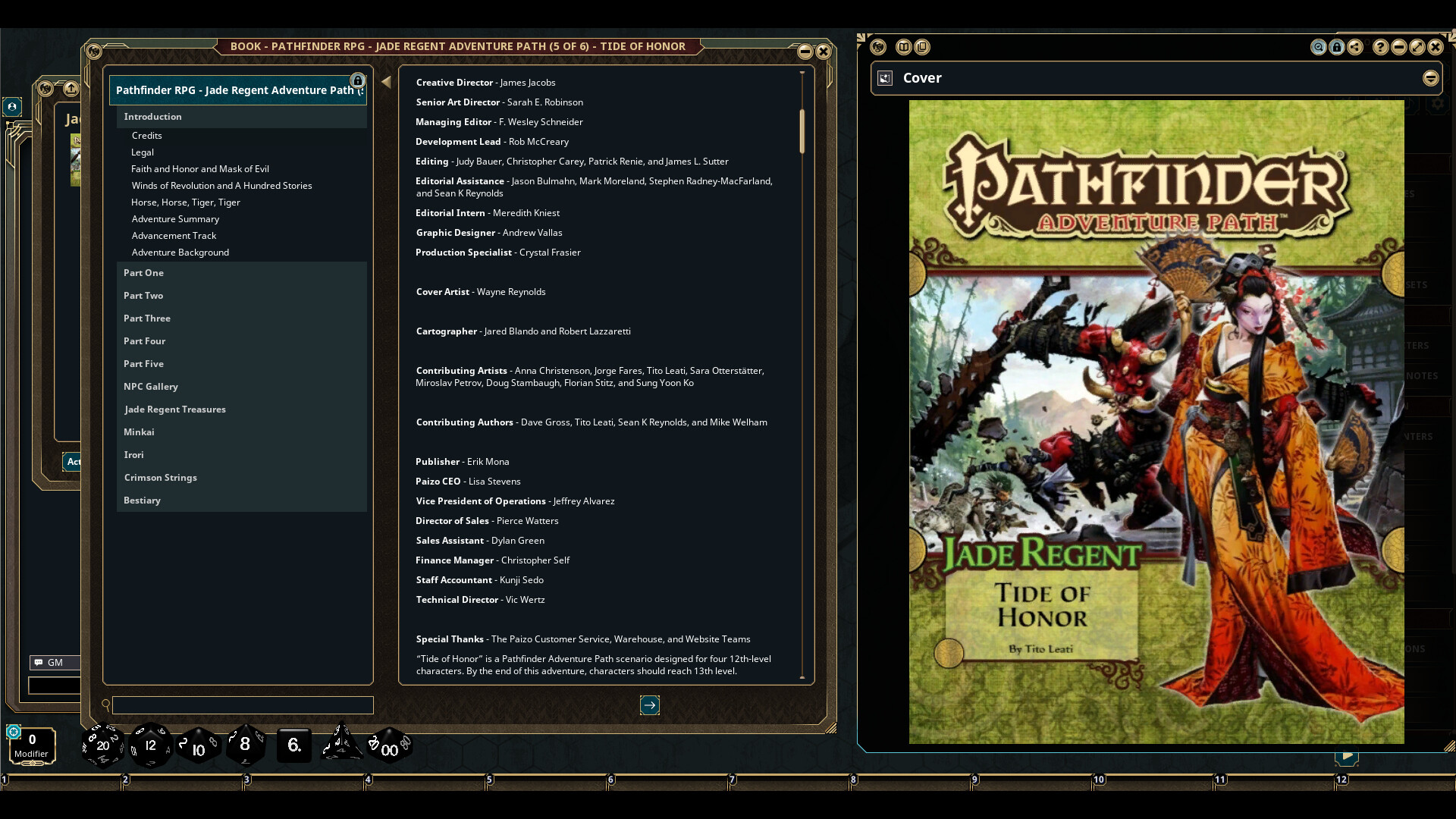
Task: Expand the Part Three chapter
Action: tap(241, 318)
